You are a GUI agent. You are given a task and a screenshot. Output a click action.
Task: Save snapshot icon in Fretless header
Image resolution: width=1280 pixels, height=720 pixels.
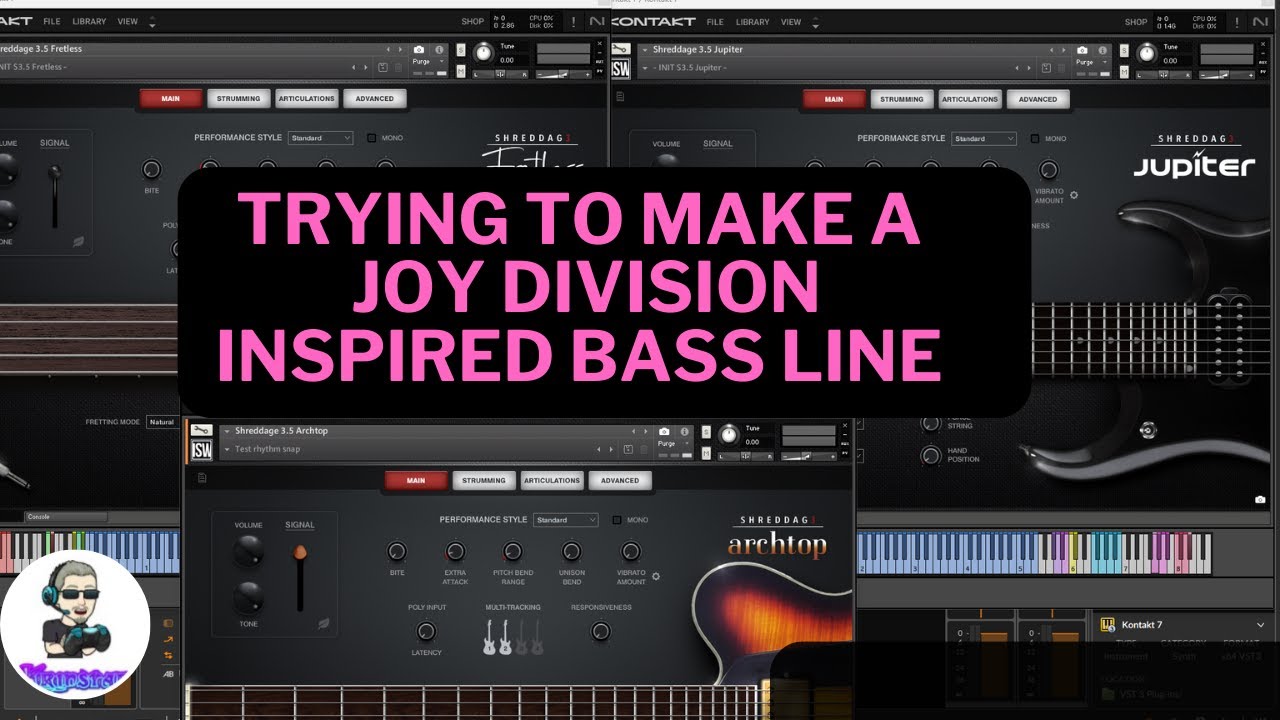point(382,67)
